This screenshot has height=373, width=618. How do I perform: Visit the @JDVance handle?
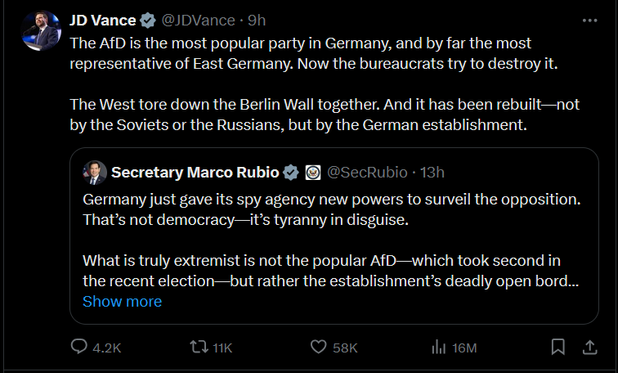tap(198, 21)
